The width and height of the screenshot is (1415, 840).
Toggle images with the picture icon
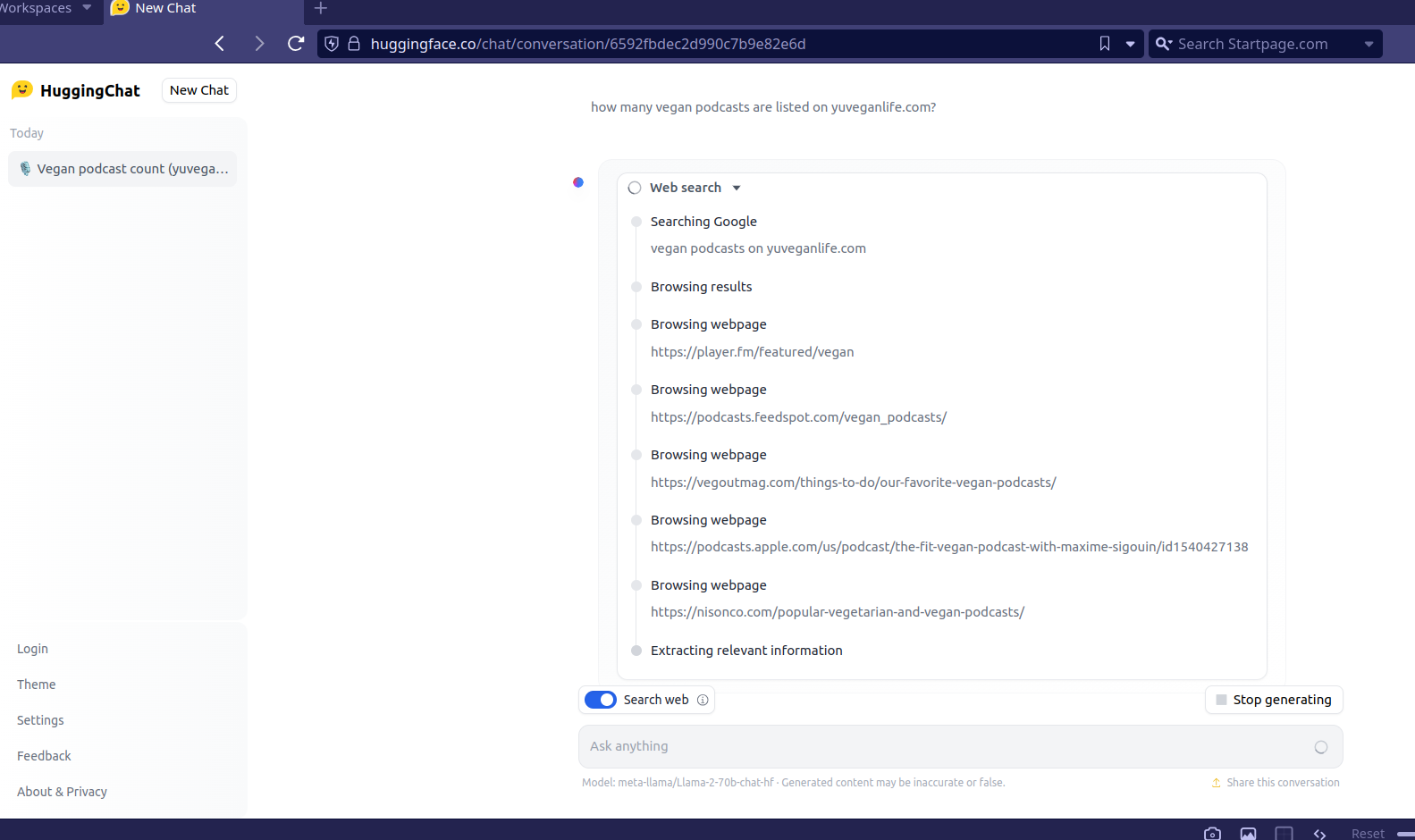coord(1248,833)
